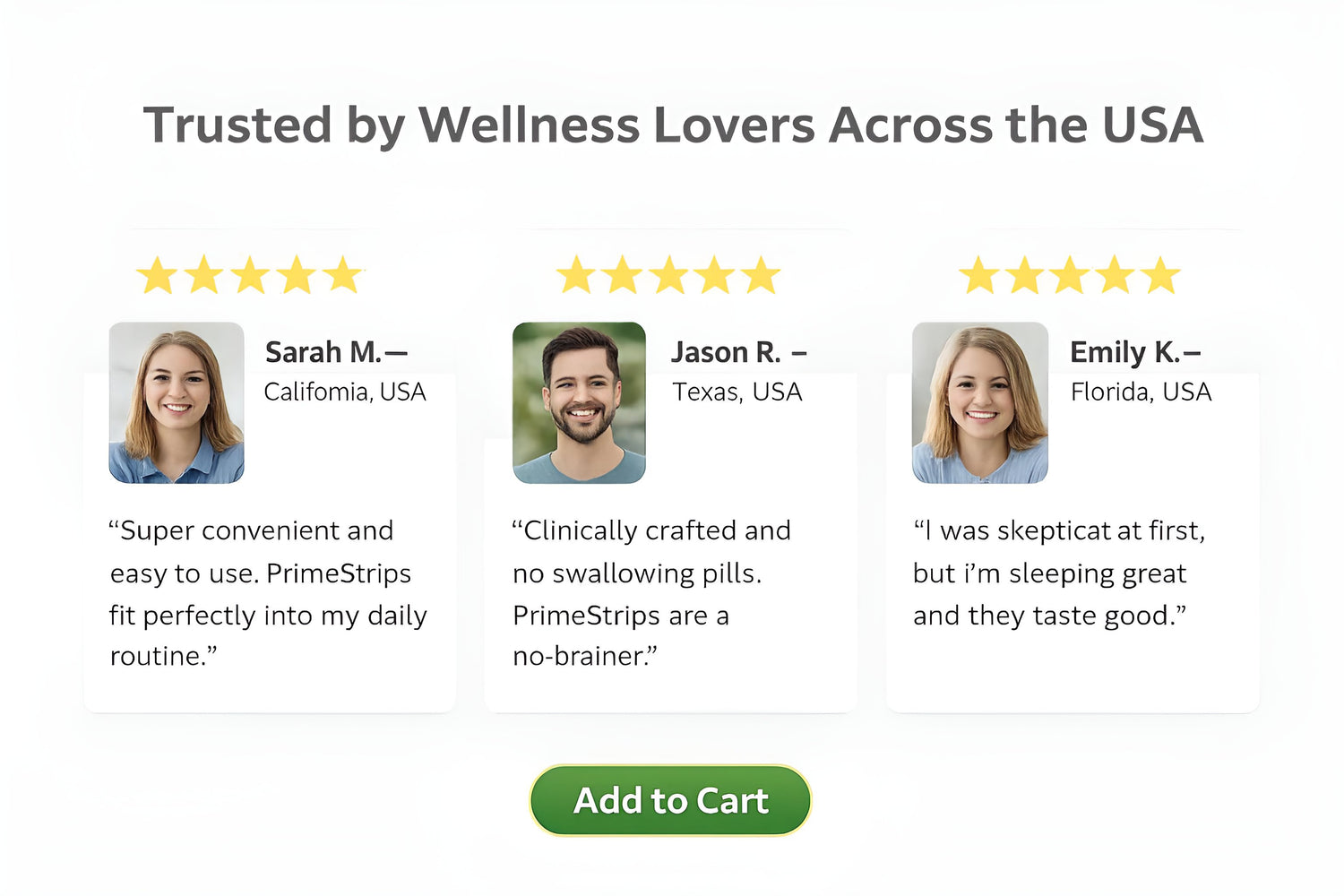Click the first star in Jason R.'s rating
The height and width of the screenshot is (896, 1344).
point(576,276)
